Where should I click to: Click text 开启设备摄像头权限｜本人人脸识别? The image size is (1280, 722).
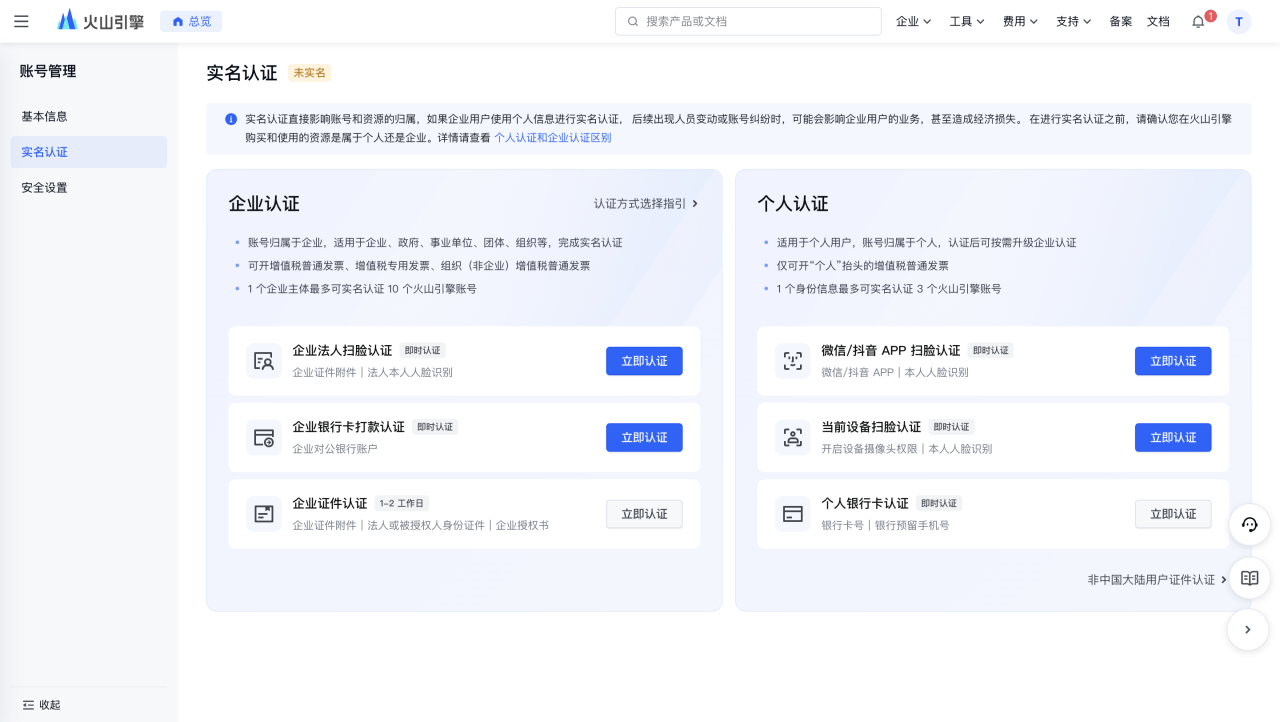click(907, 449)
